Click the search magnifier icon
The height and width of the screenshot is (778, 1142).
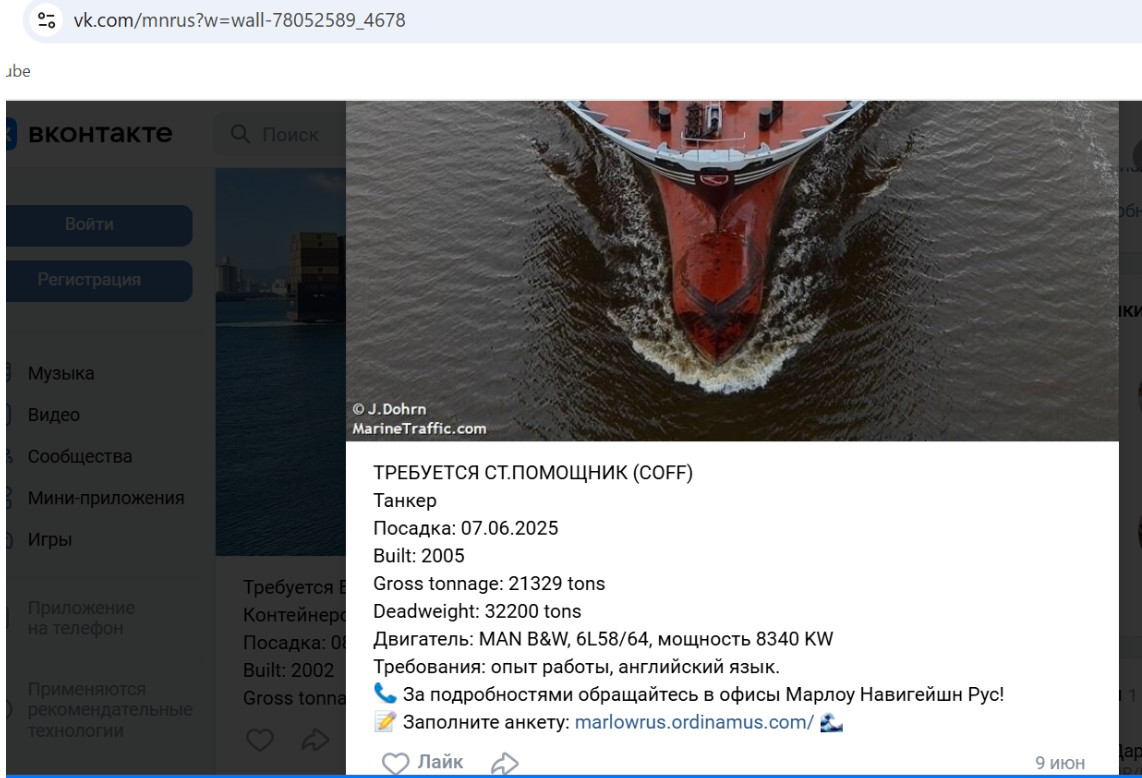pyautogui.click(x=240, y=134)
